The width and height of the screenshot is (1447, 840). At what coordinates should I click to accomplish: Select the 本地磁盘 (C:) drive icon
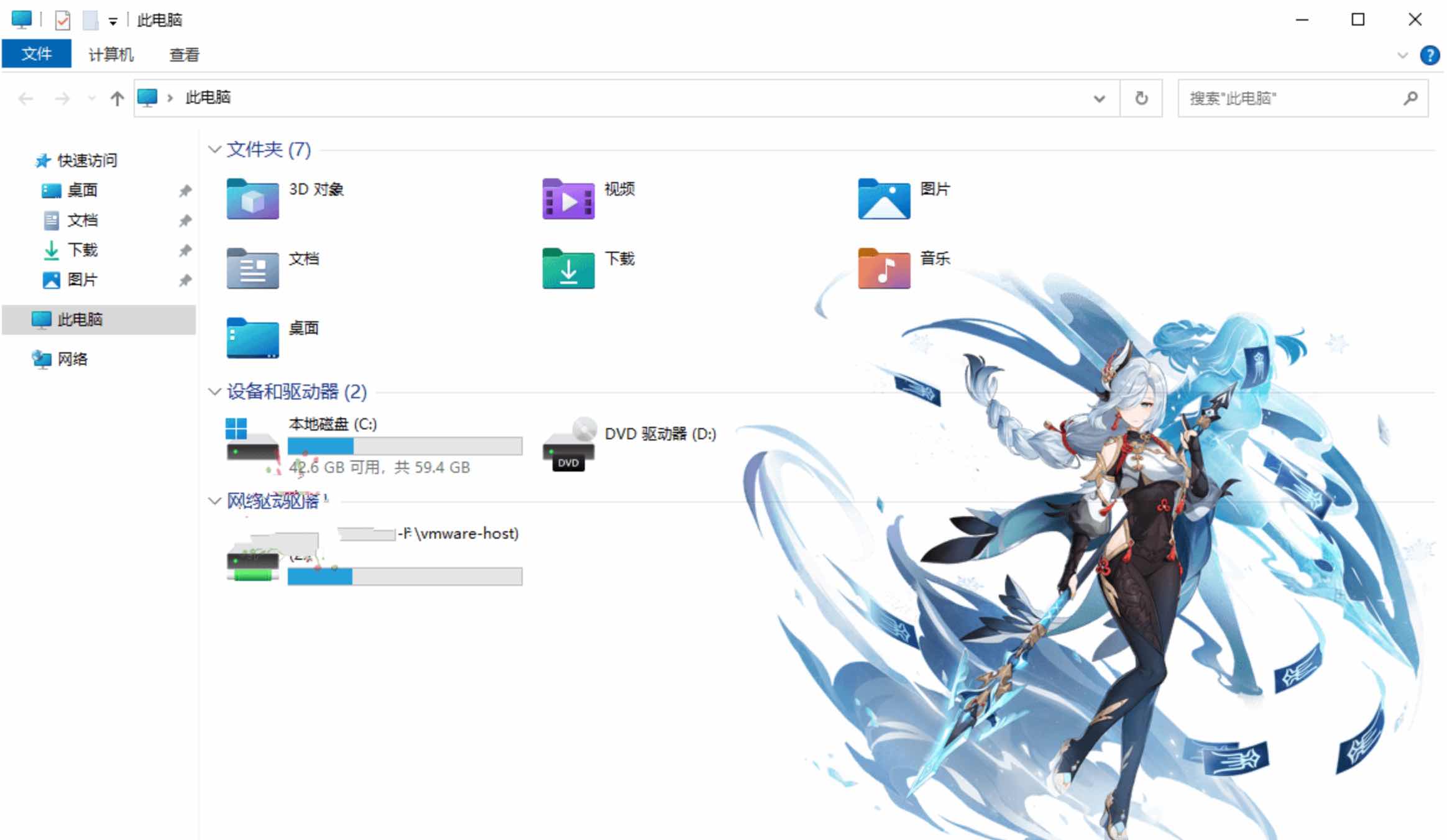tap(252, 439)
